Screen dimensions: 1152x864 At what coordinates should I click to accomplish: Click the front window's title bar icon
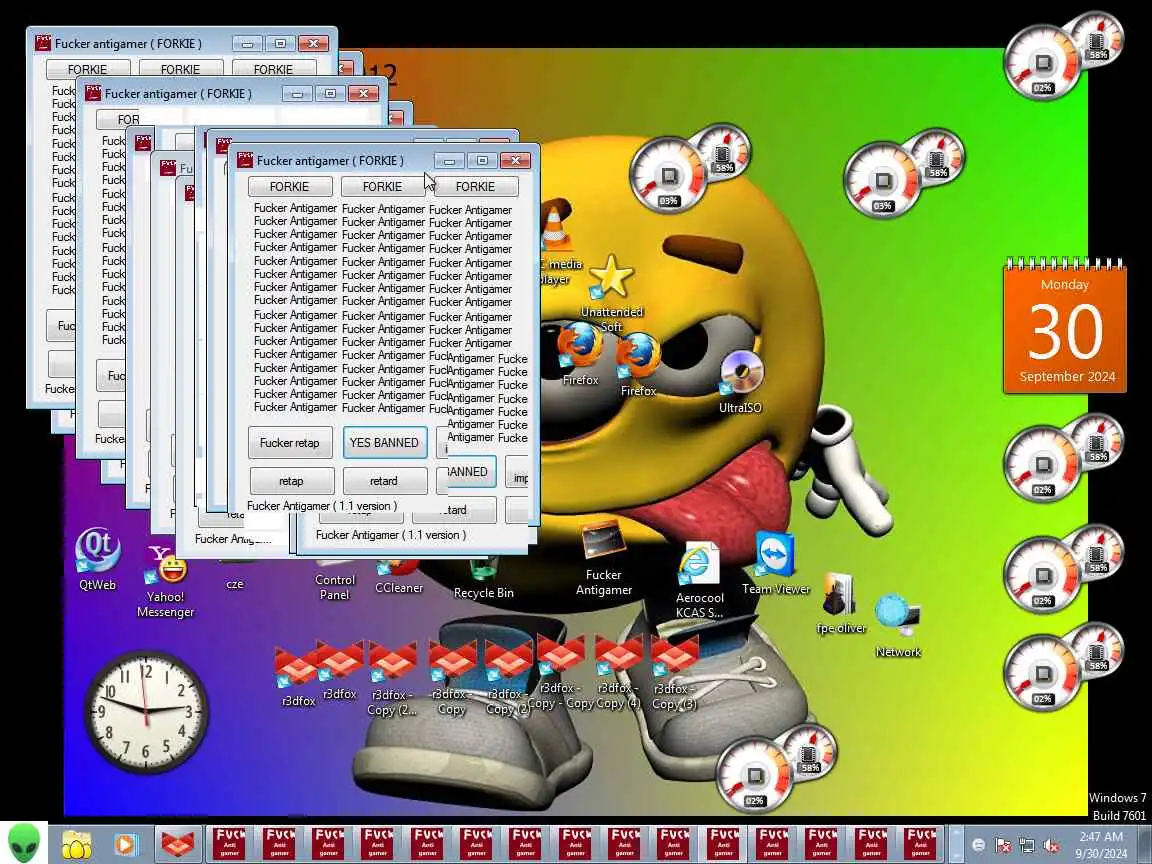point(245,160)
